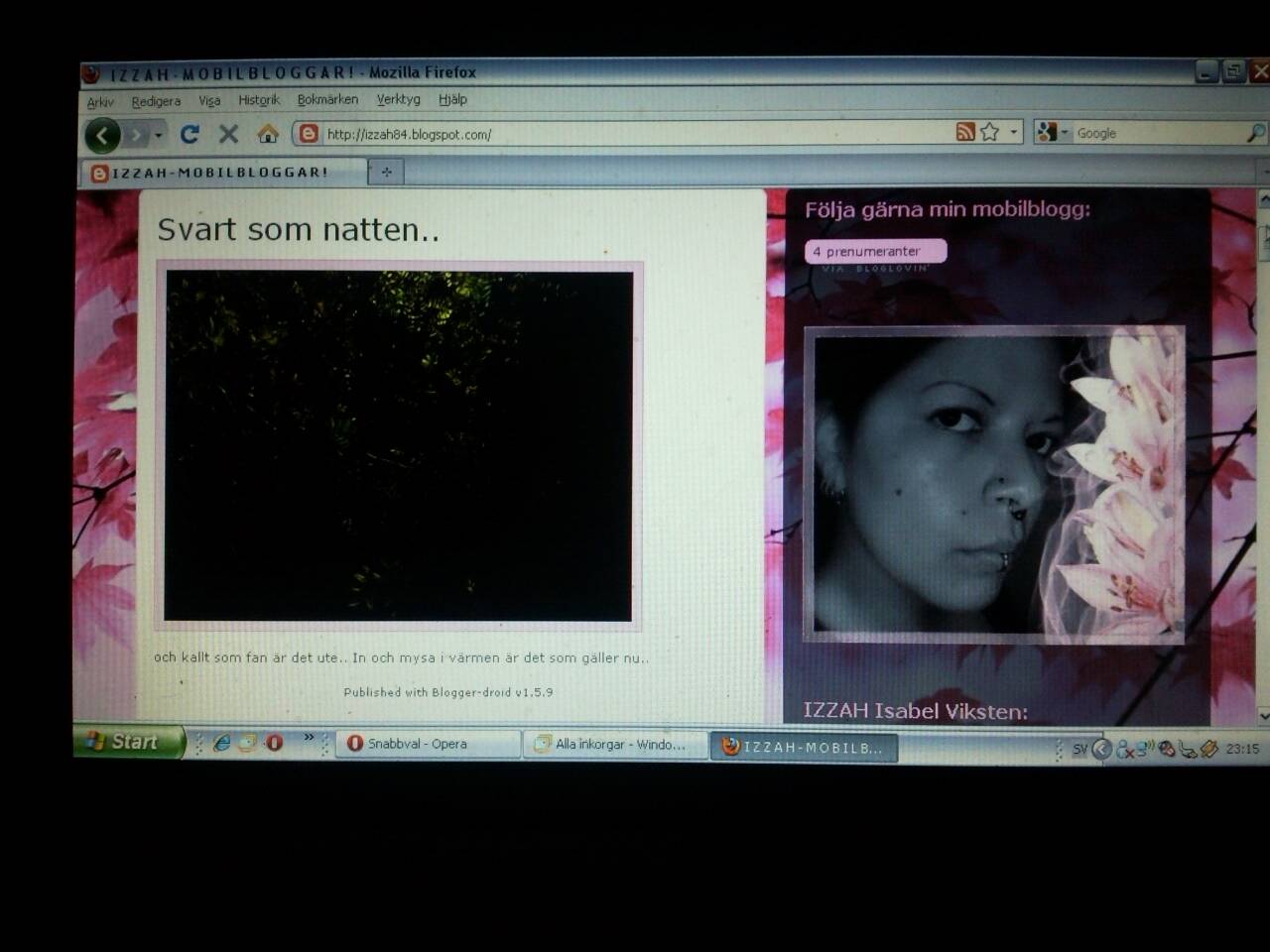Click the Firefox logo in the title bar
The image size is (1270, 952).
click(x=91, y=74)
